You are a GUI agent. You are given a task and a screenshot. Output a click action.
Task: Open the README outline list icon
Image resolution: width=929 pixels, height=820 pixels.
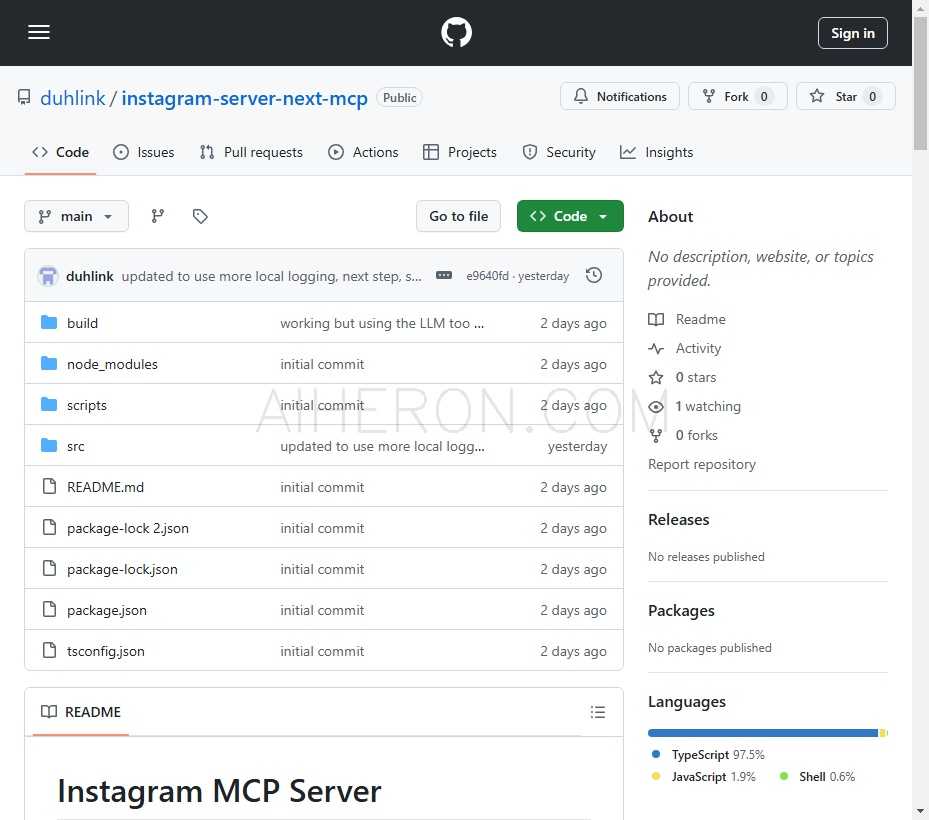coord(598,712)
